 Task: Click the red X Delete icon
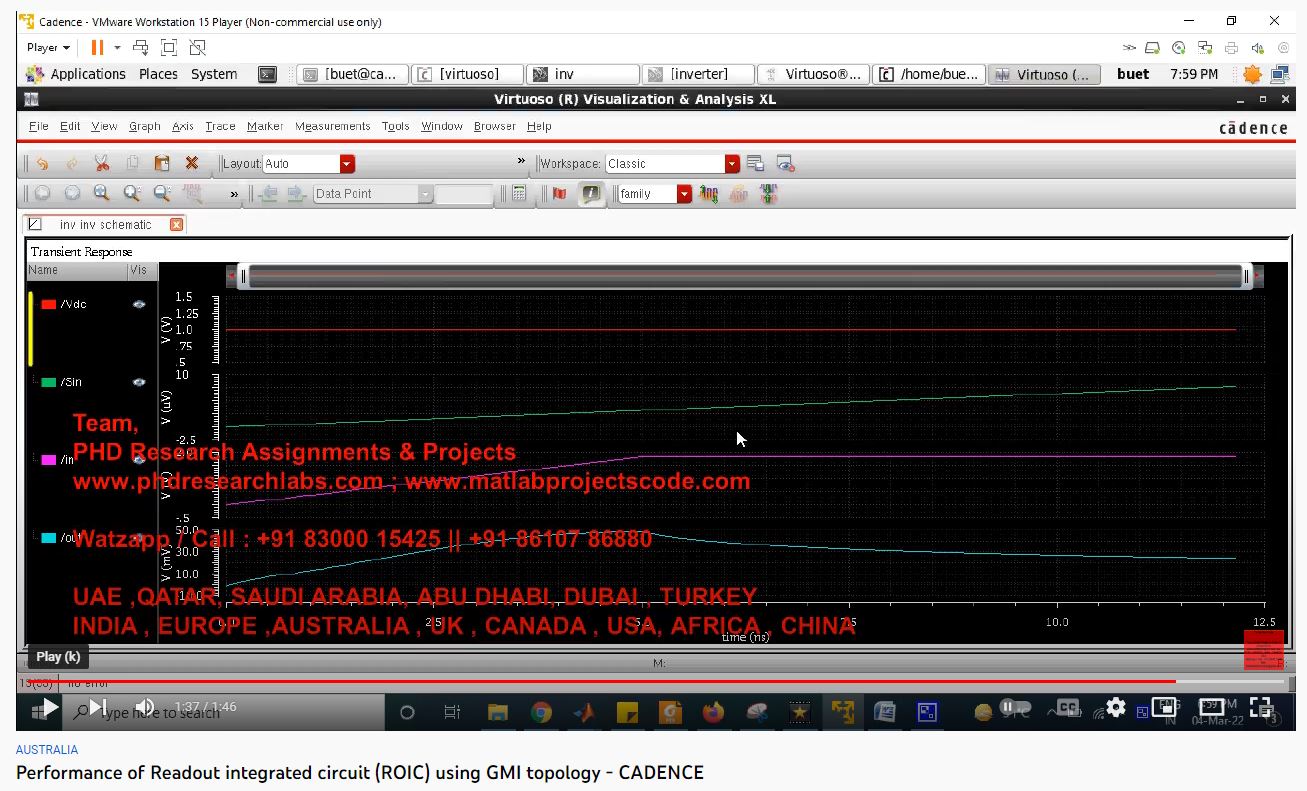click(x=192, y=164)
